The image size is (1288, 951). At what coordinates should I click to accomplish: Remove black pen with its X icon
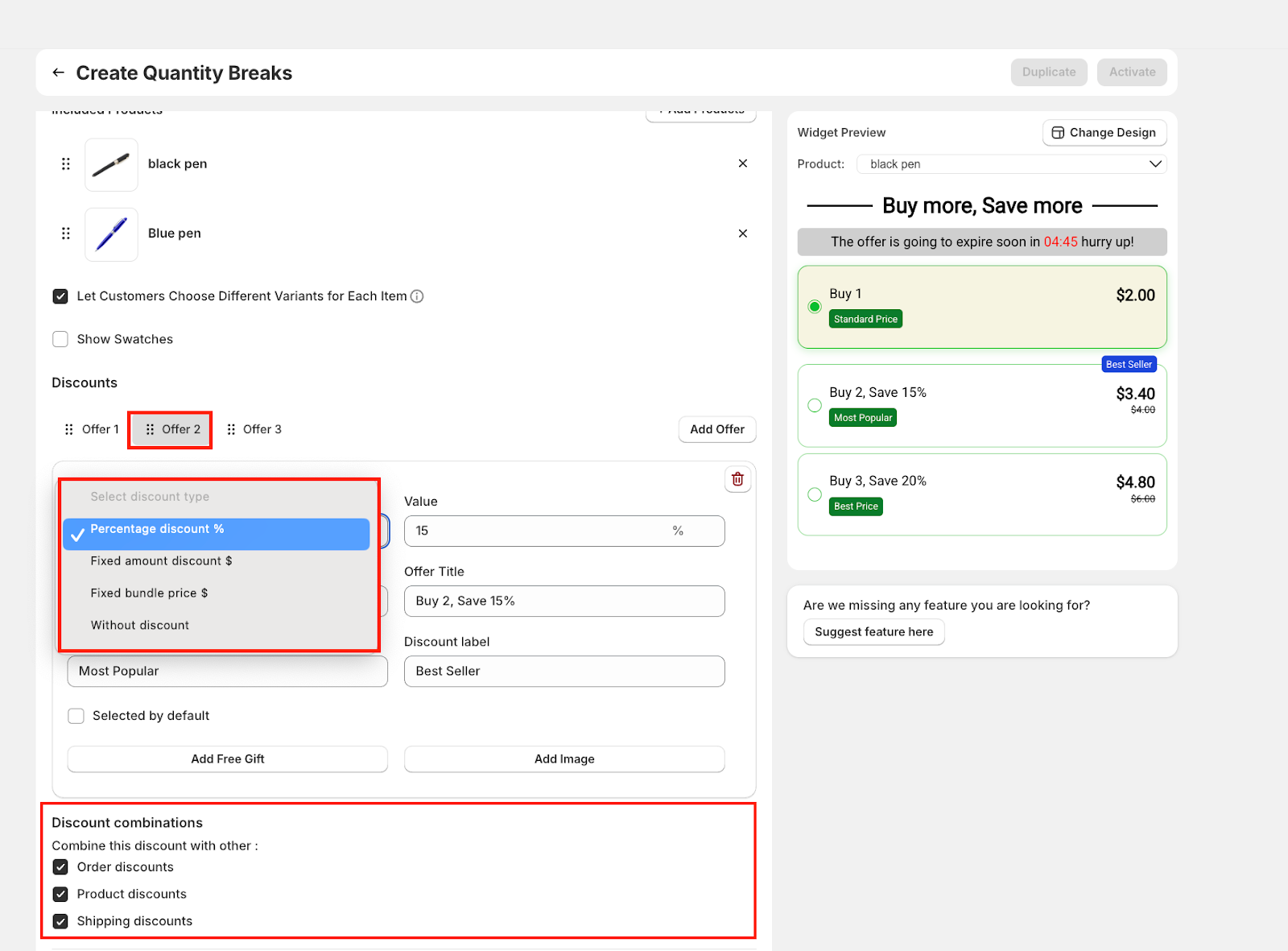point(742,163)
